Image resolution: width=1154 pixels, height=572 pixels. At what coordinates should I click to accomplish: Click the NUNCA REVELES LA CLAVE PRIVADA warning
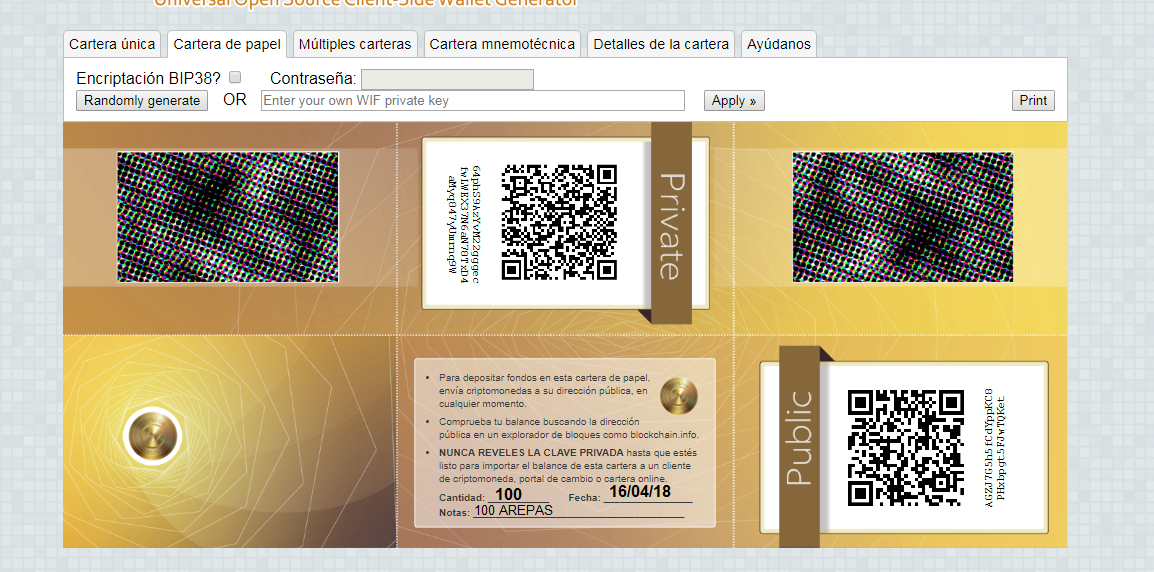point(531,453)
